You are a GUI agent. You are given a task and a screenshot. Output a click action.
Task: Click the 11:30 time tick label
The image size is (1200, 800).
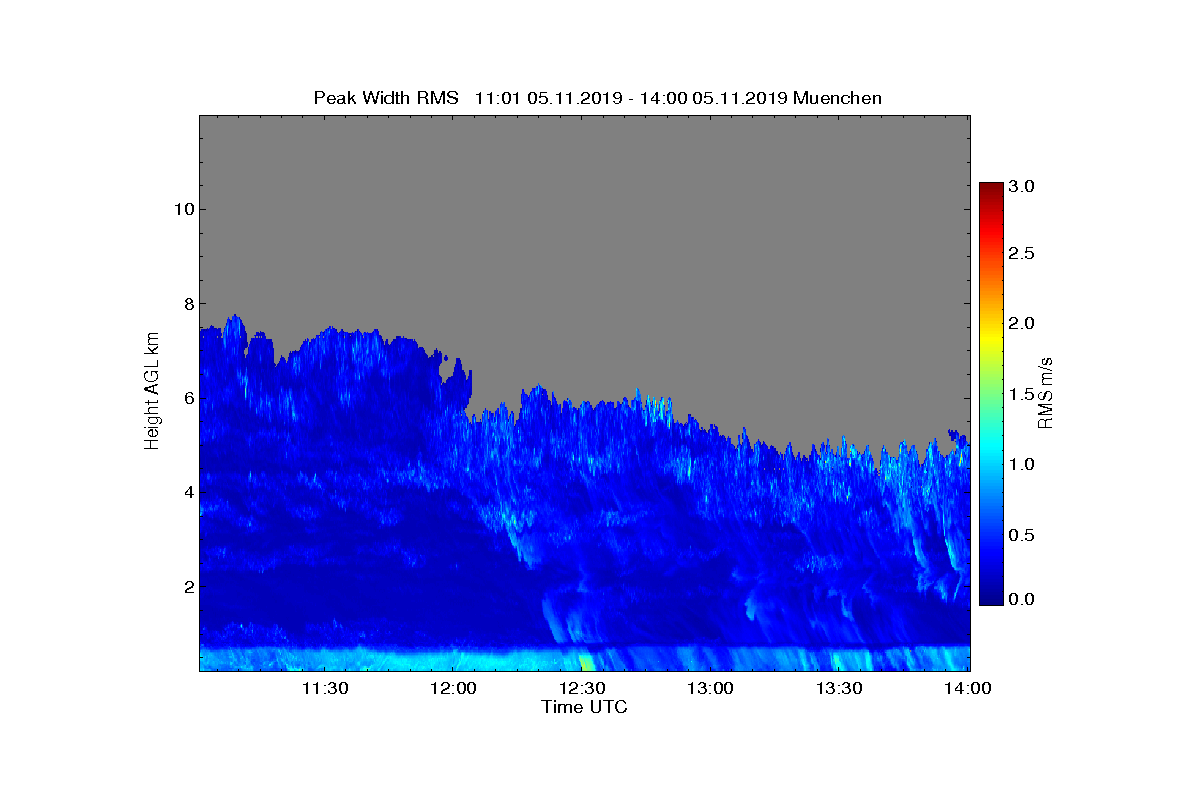tap(325, 688)
